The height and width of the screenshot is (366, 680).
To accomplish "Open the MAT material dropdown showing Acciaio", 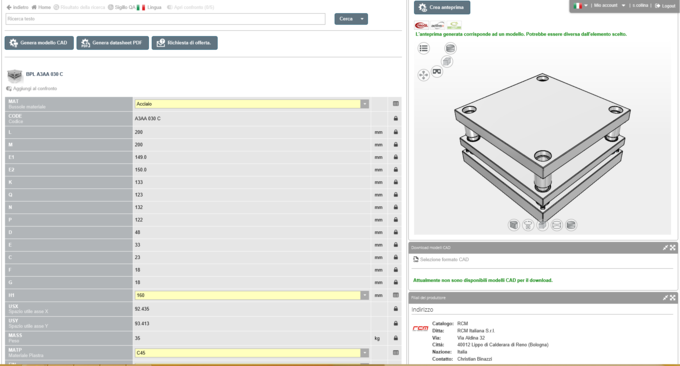I will [252, 104].
